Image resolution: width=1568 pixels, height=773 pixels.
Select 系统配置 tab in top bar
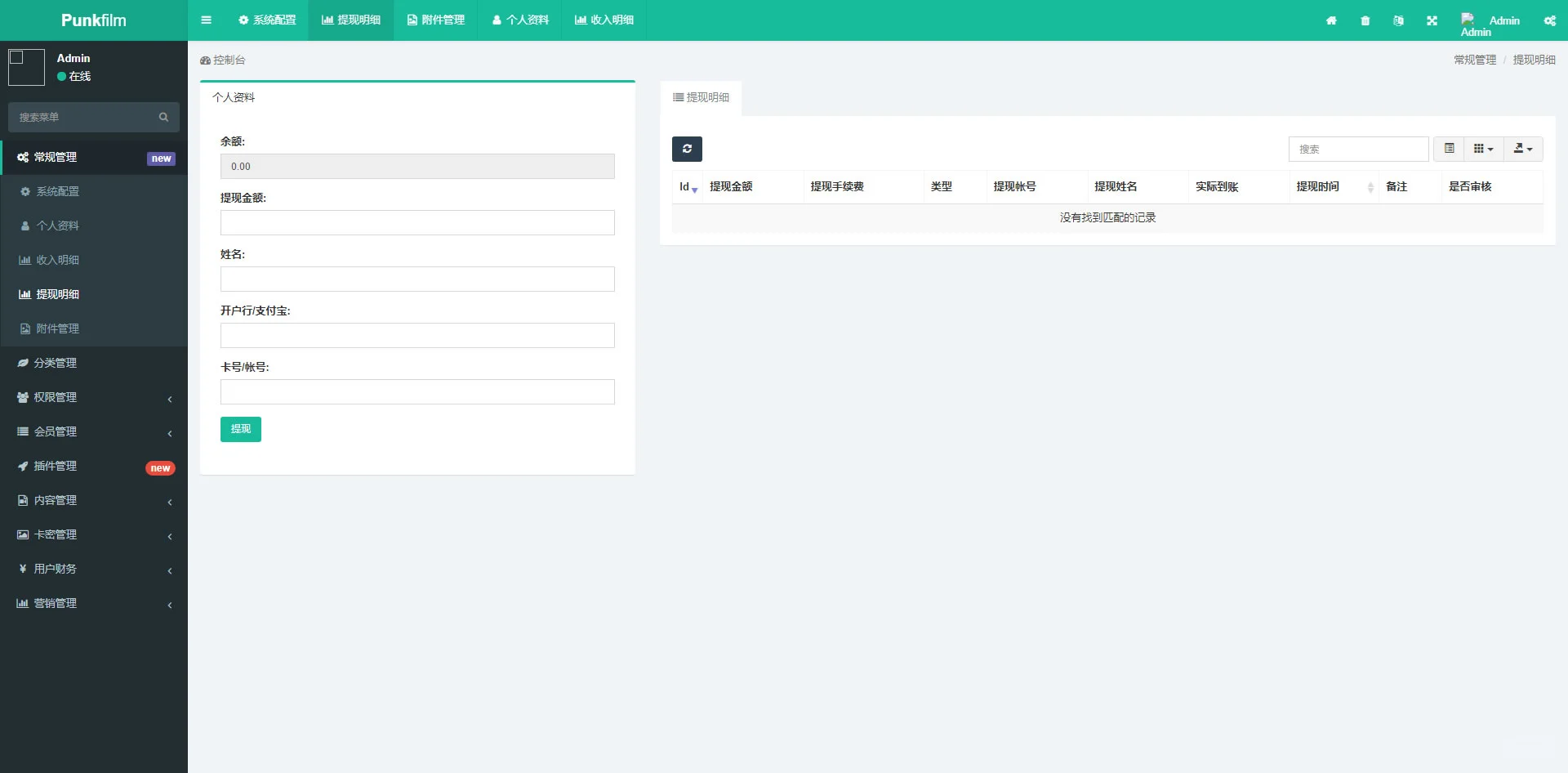(267, 20)
